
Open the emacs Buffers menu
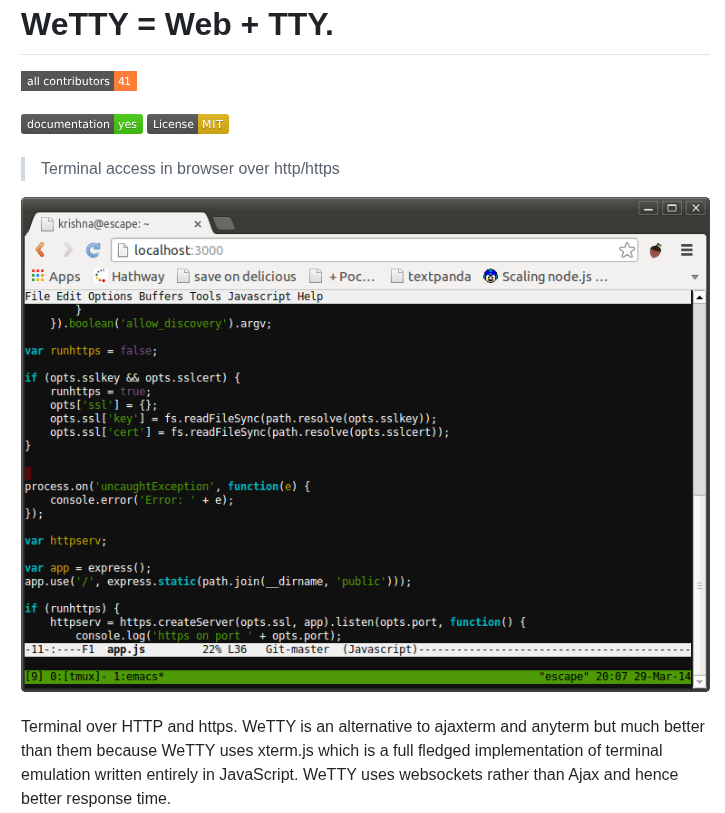[161, 296]
